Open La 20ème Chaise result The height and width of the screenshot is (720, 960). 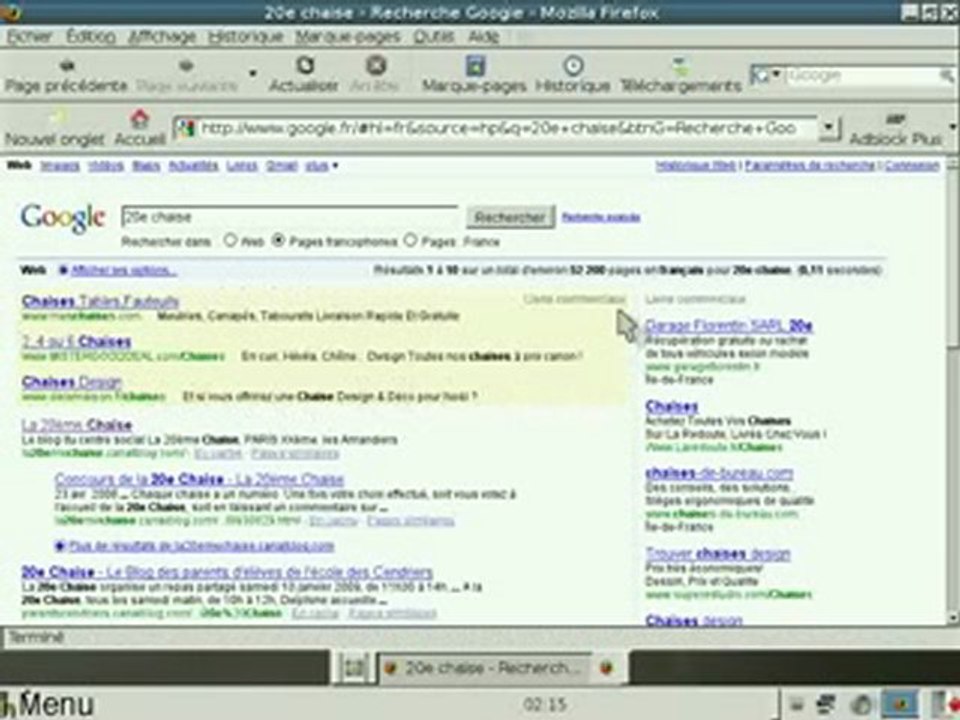tap(77, 425)
